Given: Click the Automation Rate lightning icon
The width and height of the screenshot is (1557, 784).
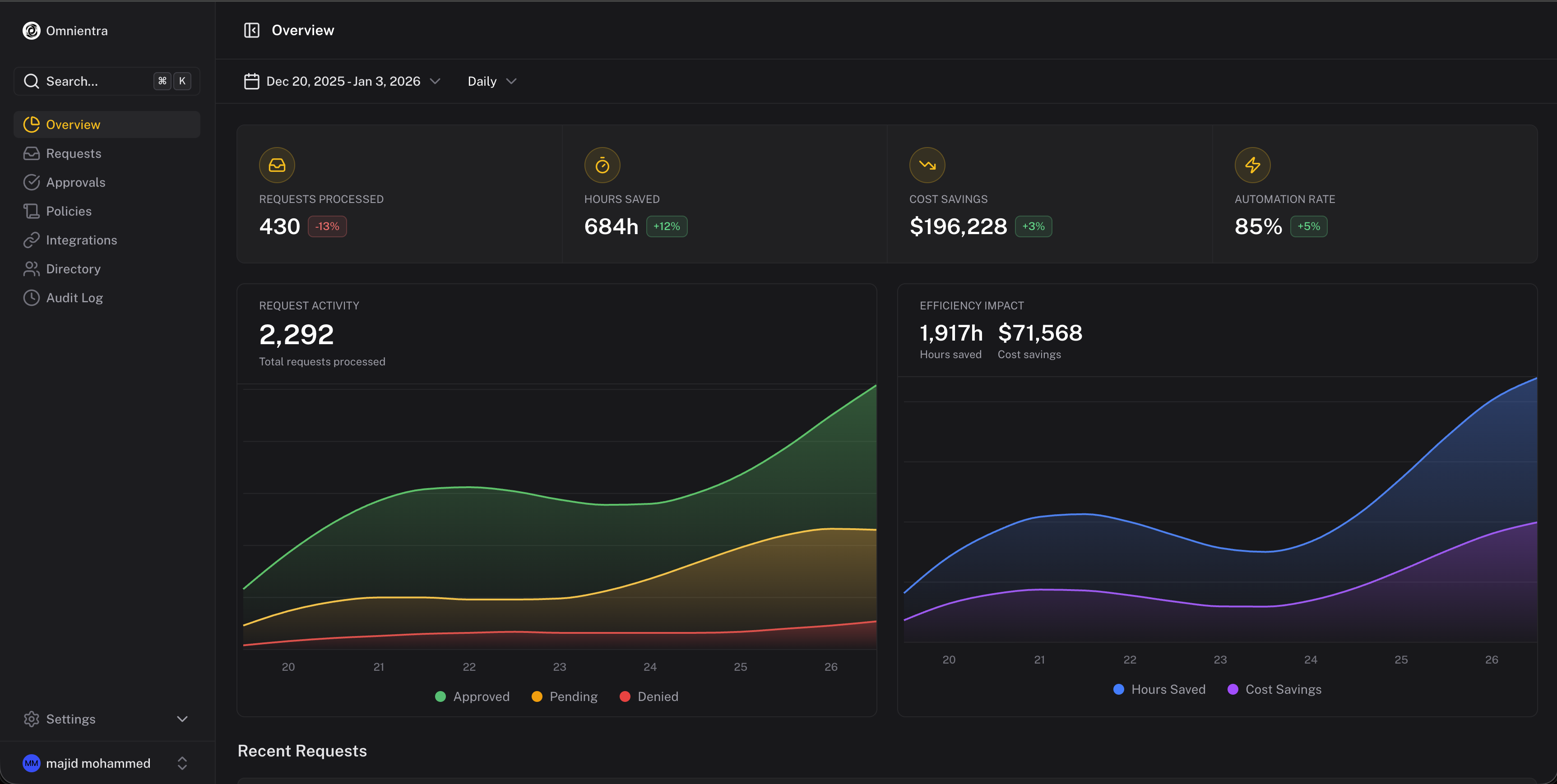Looking at the screenshot, I should (x=1252, y=165).
